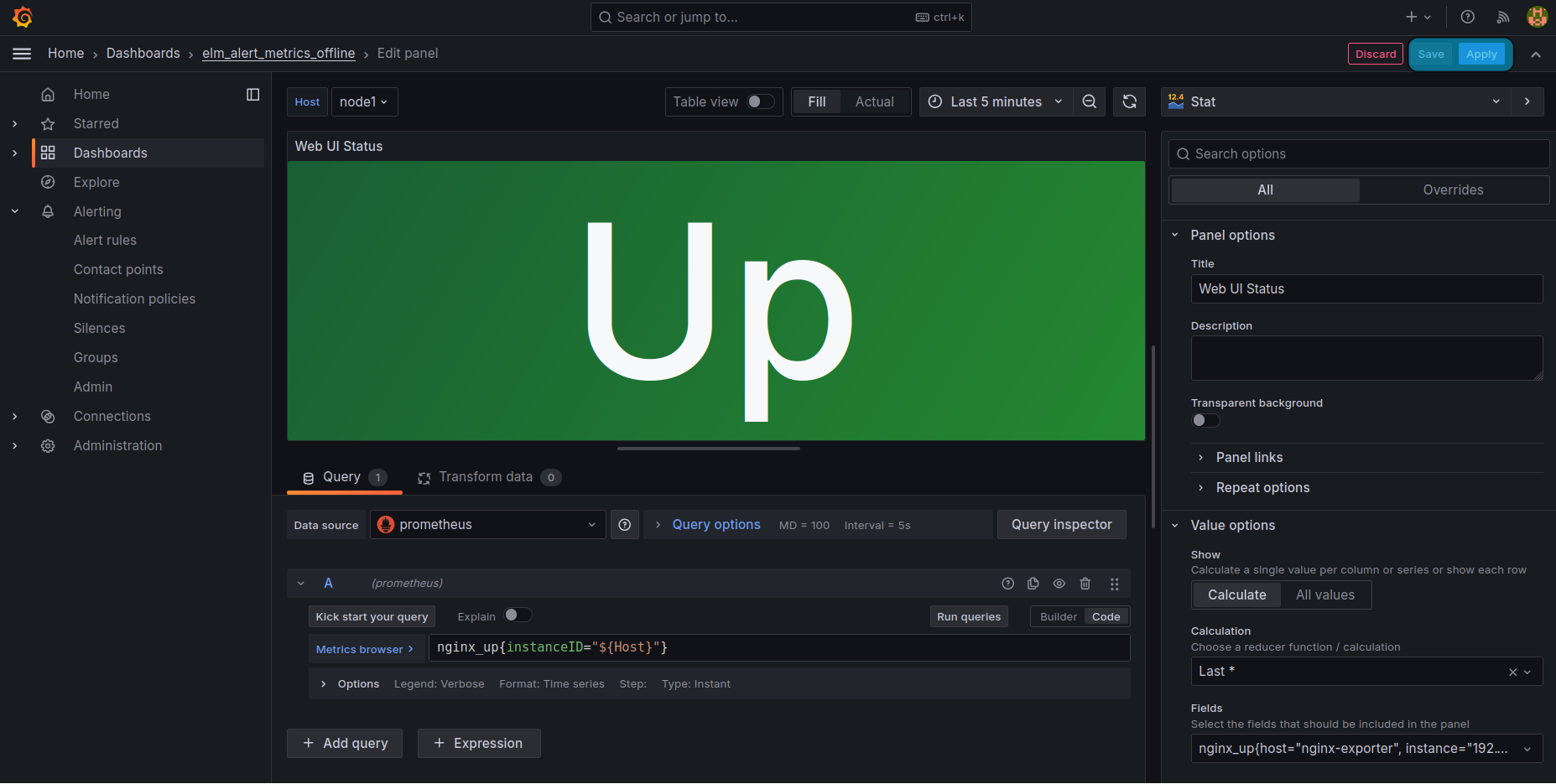Image resolution: width=1556 pixels, height=784 pixels.
Task: Enable the Table view toggle
Action: pos(761,101)
